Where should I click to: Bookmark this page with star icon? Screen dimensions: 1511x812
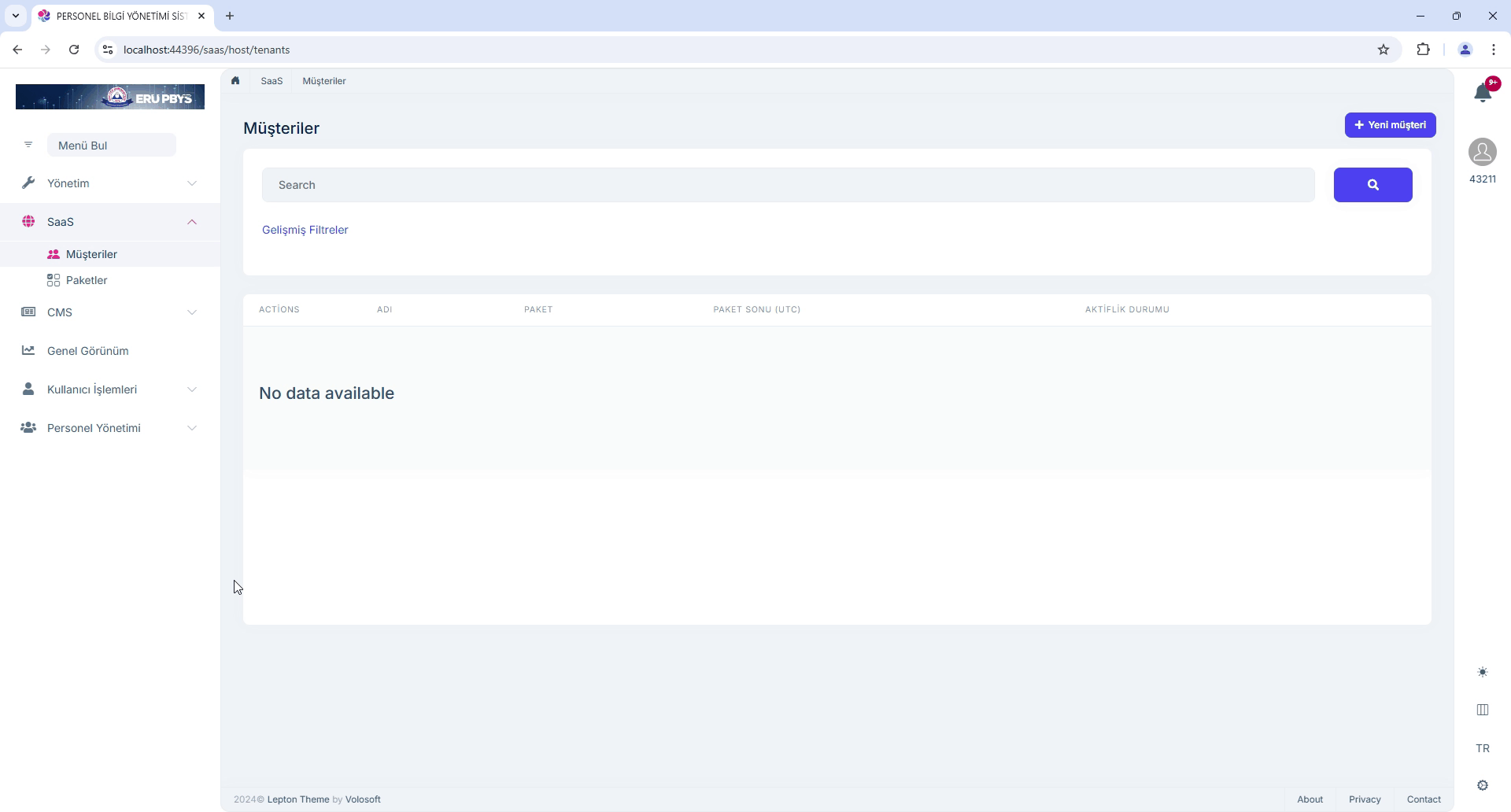click(x=1384, y=50)
